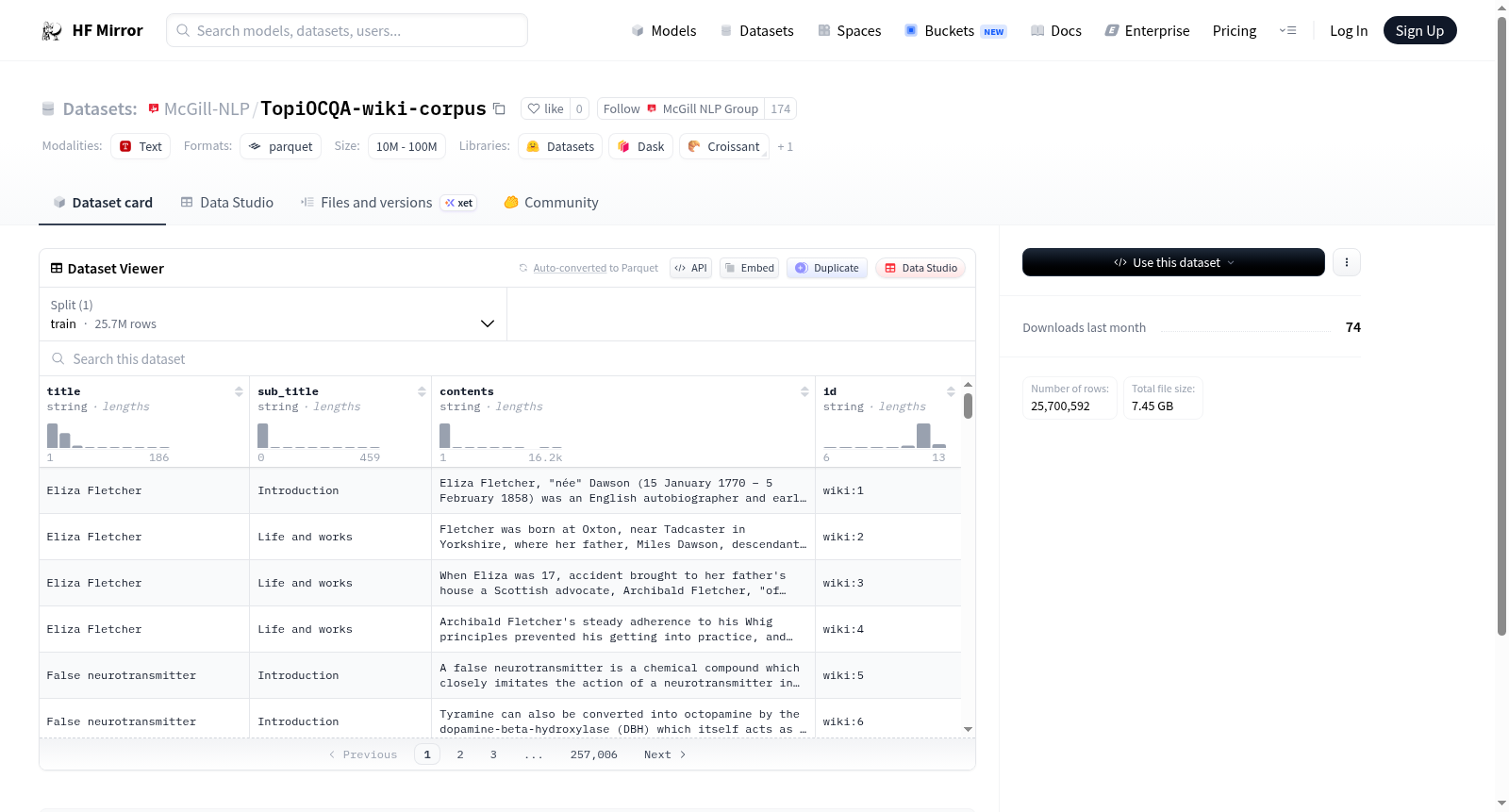Click the follower count 174
Screen dimensions: 1509x812
point(780,108)
